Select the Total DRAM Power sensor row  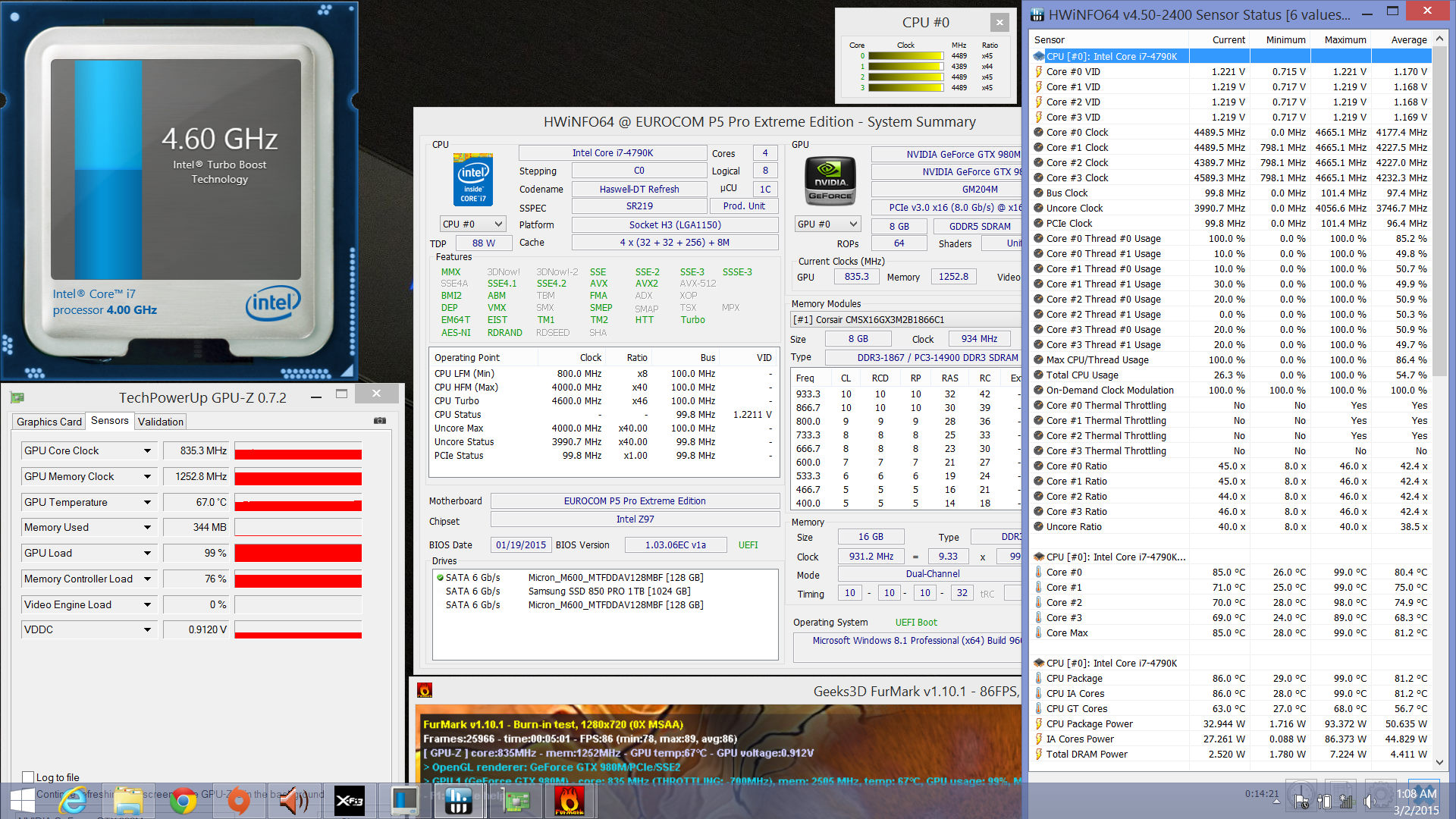[x=1232, y=755]
